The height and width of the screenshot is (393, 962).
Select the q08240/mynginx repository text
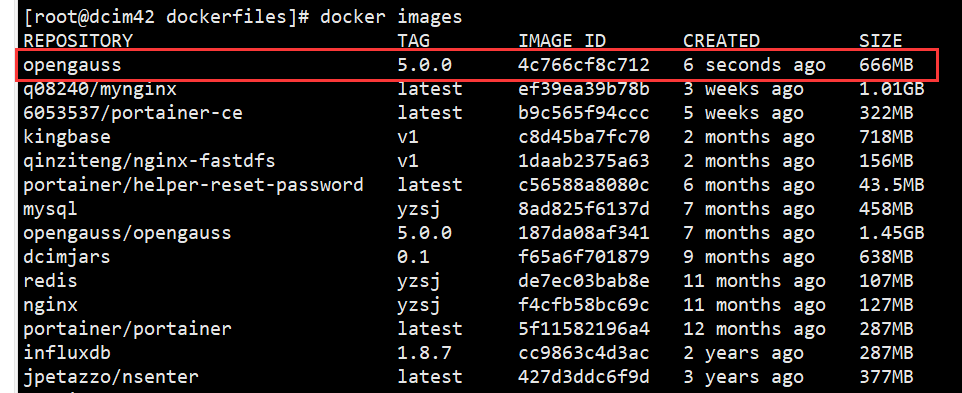[x=99, y=89]
